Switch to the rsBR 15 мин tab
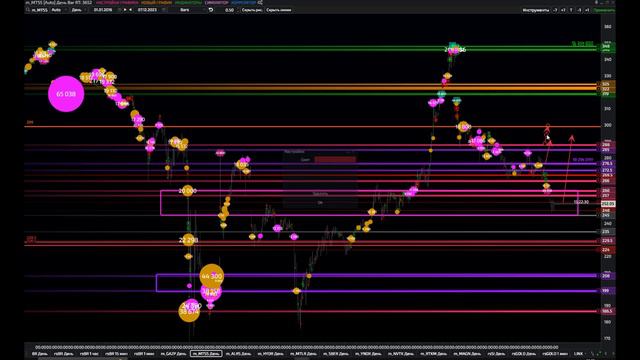 [x=116, y=354]
